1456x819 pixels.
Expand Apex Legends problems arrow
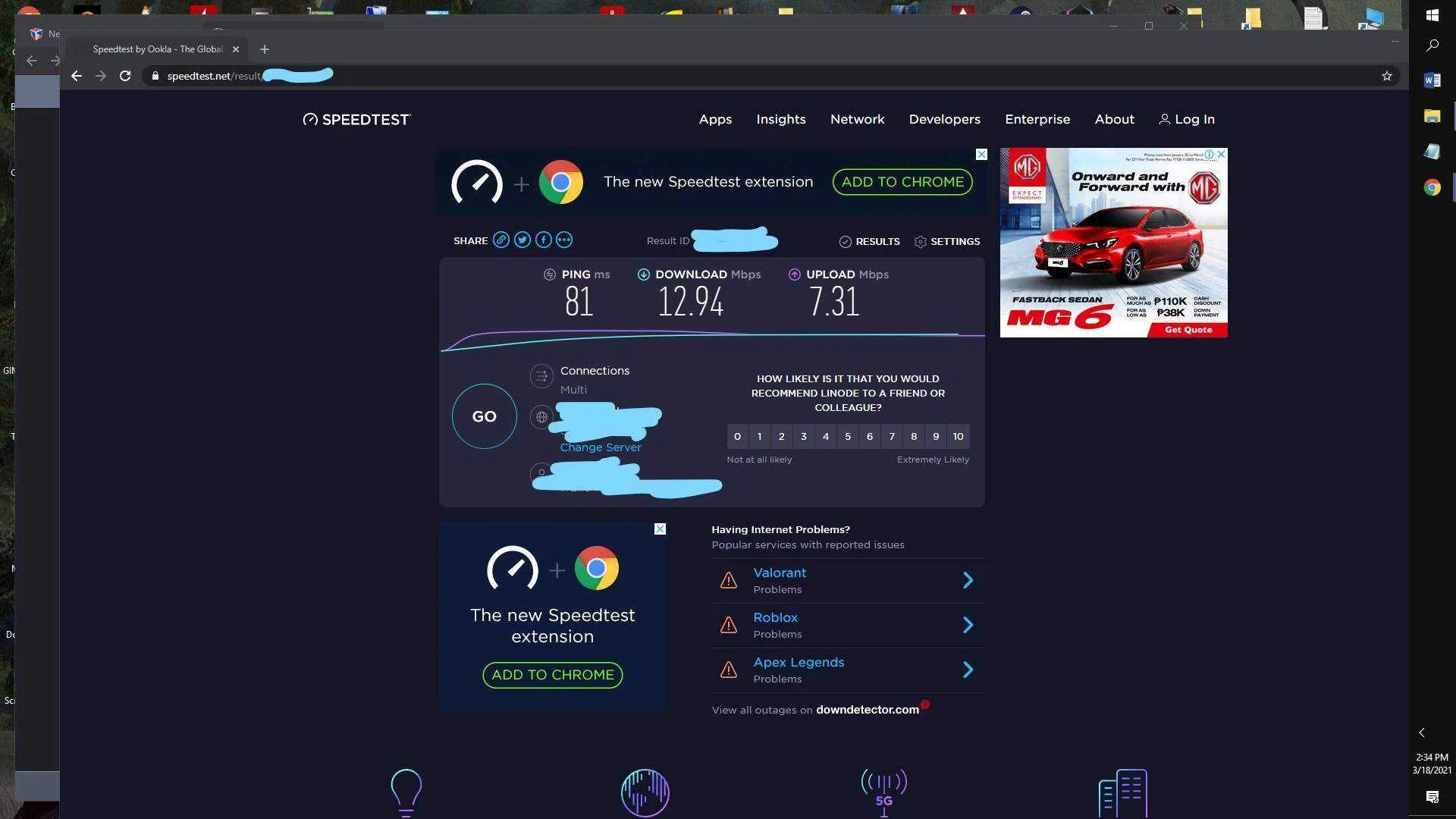(968, 670)
